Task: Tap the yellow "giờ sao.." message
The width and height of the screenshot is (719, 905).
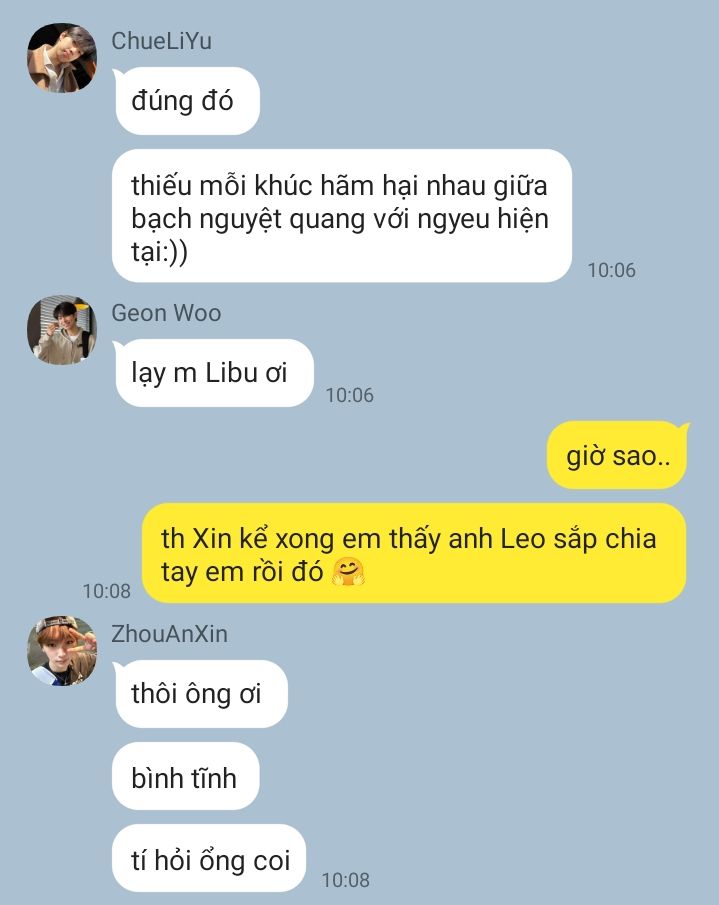Action: pyautogui.click(x=617, y=455)
